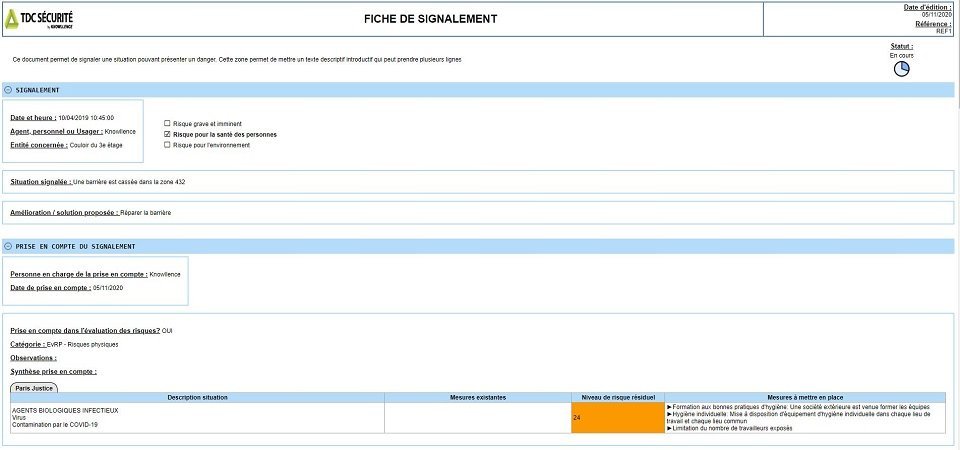Click Personne en charge de la prise en compte

(x=79, y=274)
